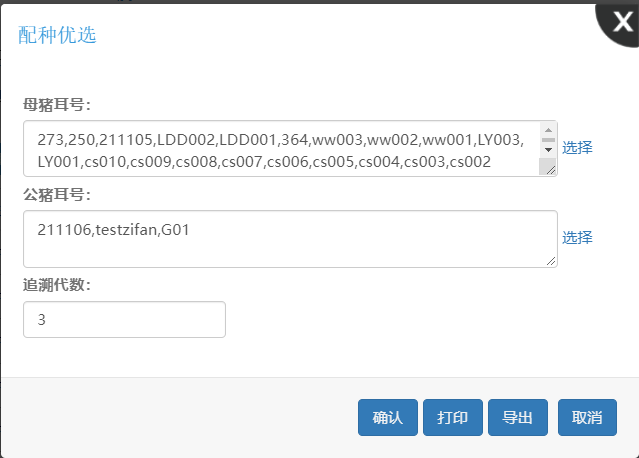Viewport: 639px width, 458px height.
Task: Open 选择 link beside 公猪耳号
Action: [x=577, y=237]
